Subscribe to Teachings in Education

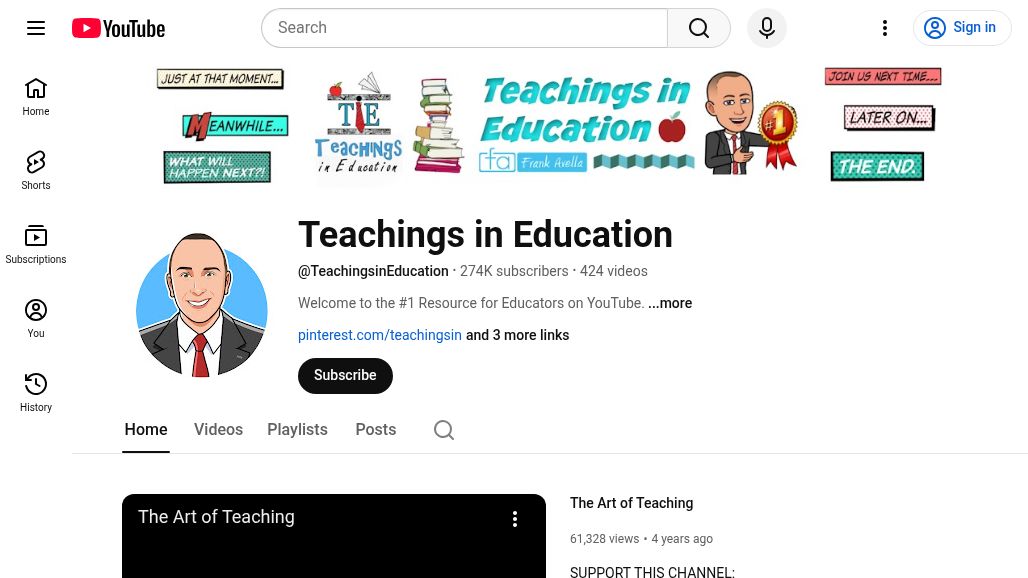point(346,376)
